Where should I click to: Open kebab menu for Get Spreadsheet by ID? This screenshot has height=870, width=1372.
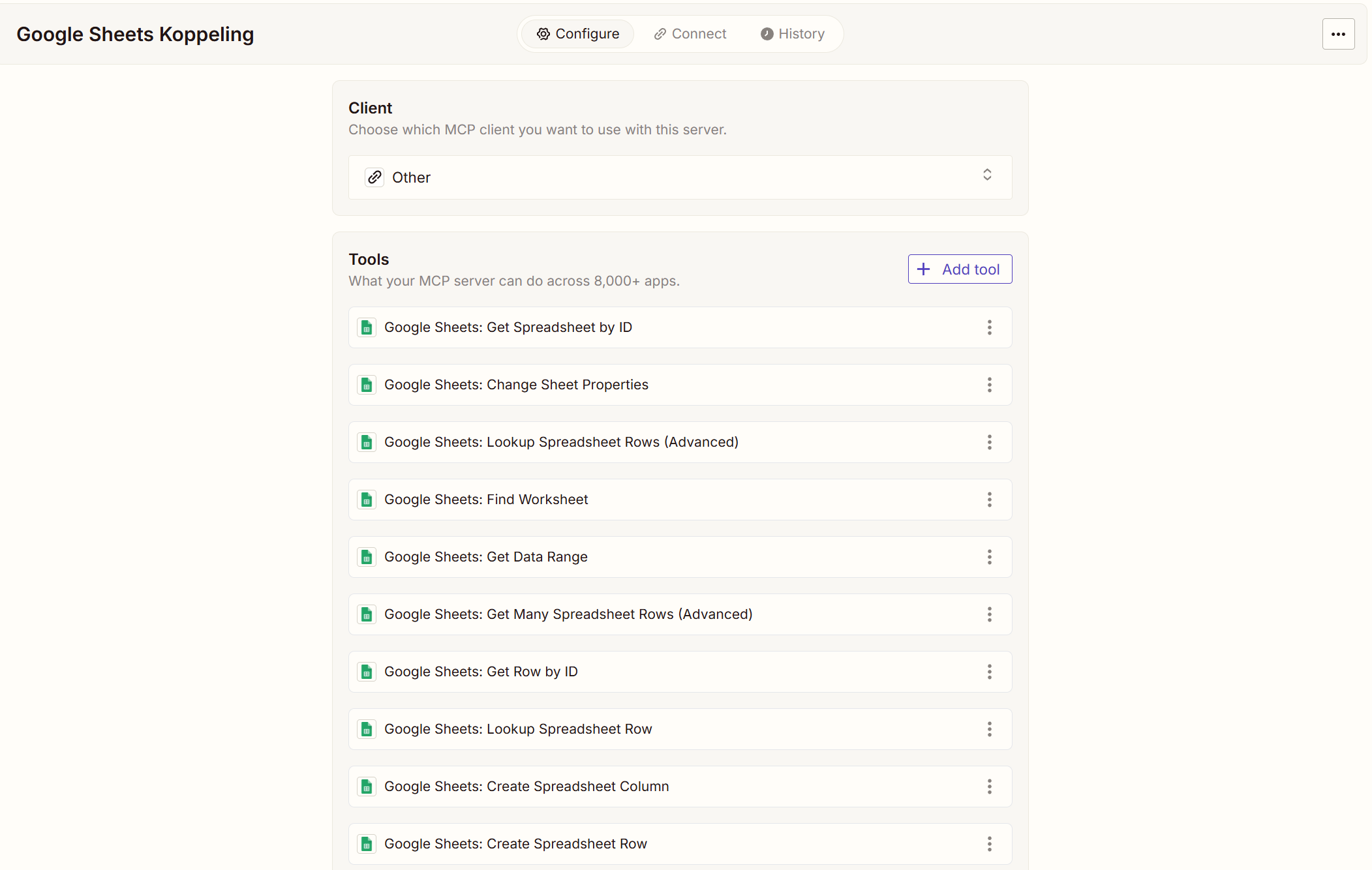tap(989, 327)
